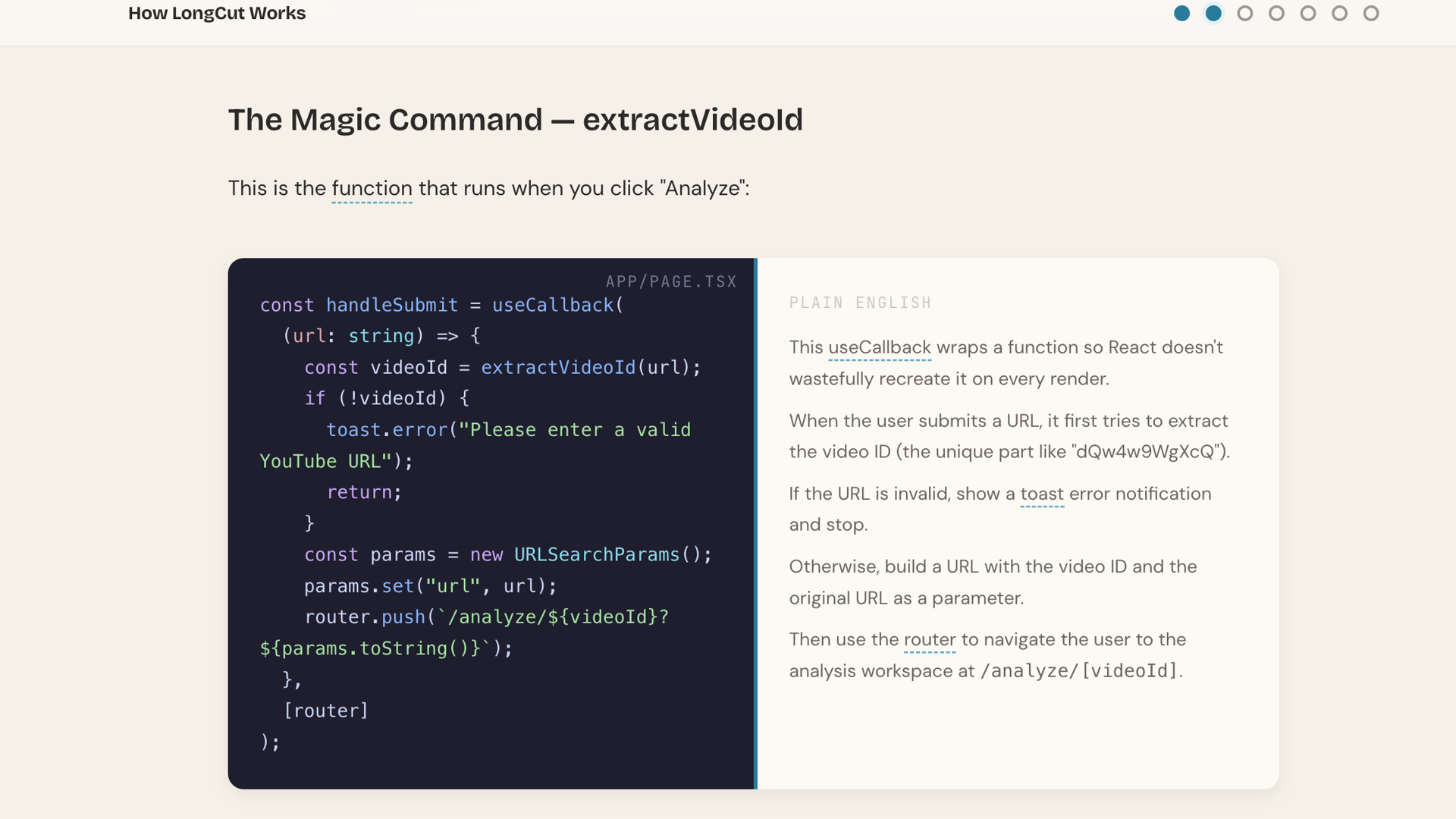Click the APP/PAGE.TSX file label
Screen dimensions: 1456x819
(670, 281)
